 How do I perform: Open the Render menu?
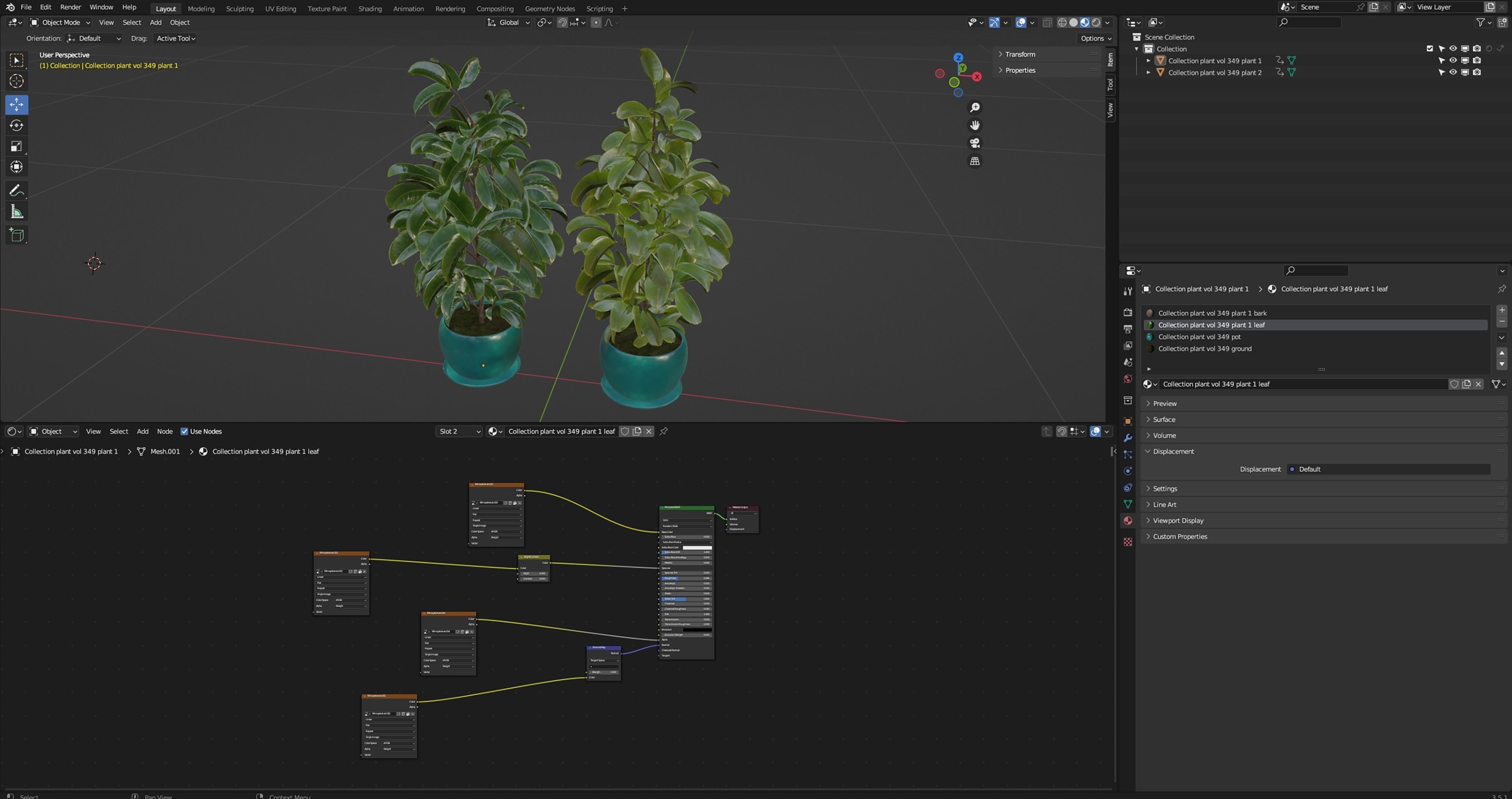coord(70,7)
